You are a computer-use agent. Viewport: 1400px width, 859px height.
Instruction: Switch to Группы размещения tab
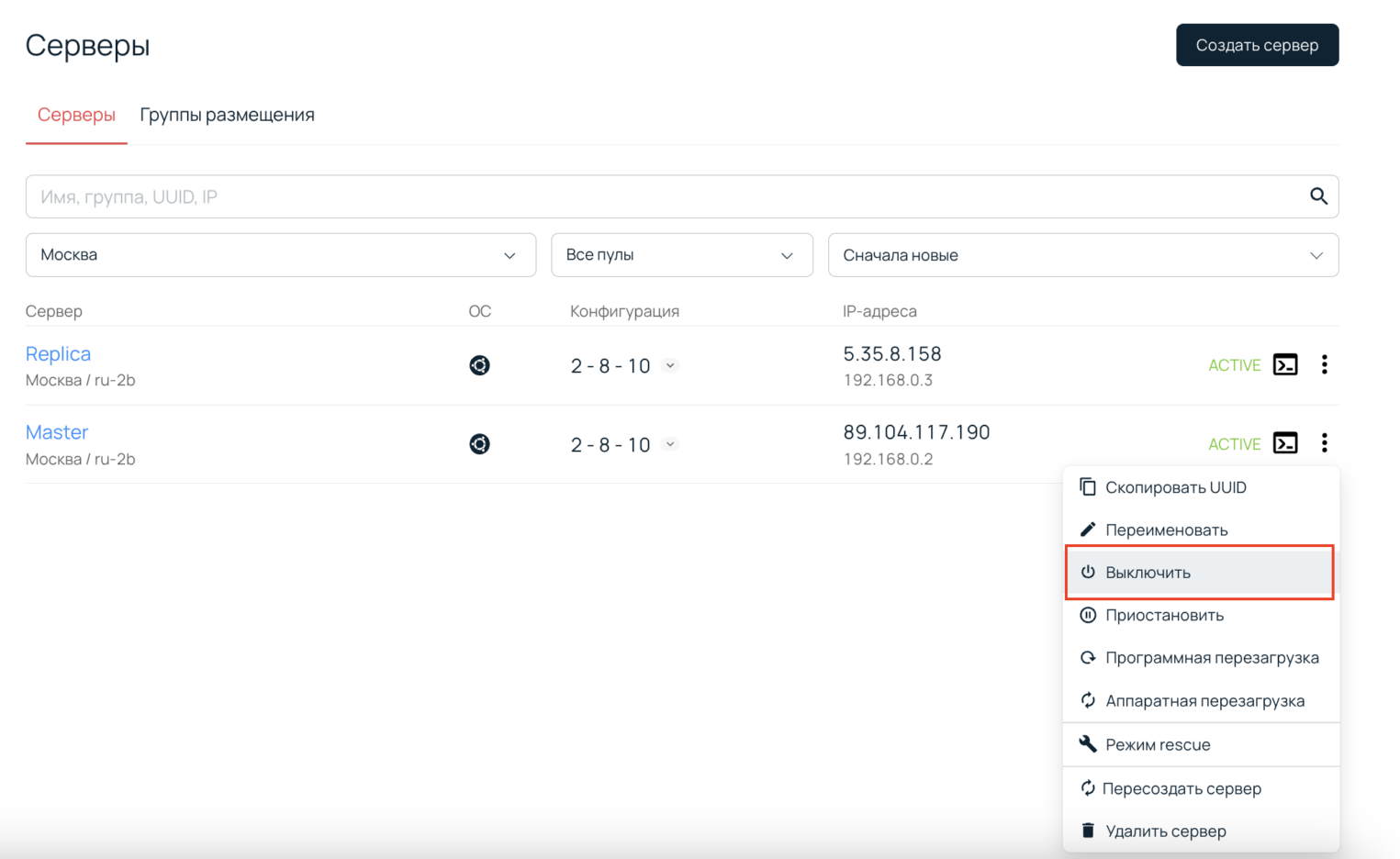tap(227, 115)
